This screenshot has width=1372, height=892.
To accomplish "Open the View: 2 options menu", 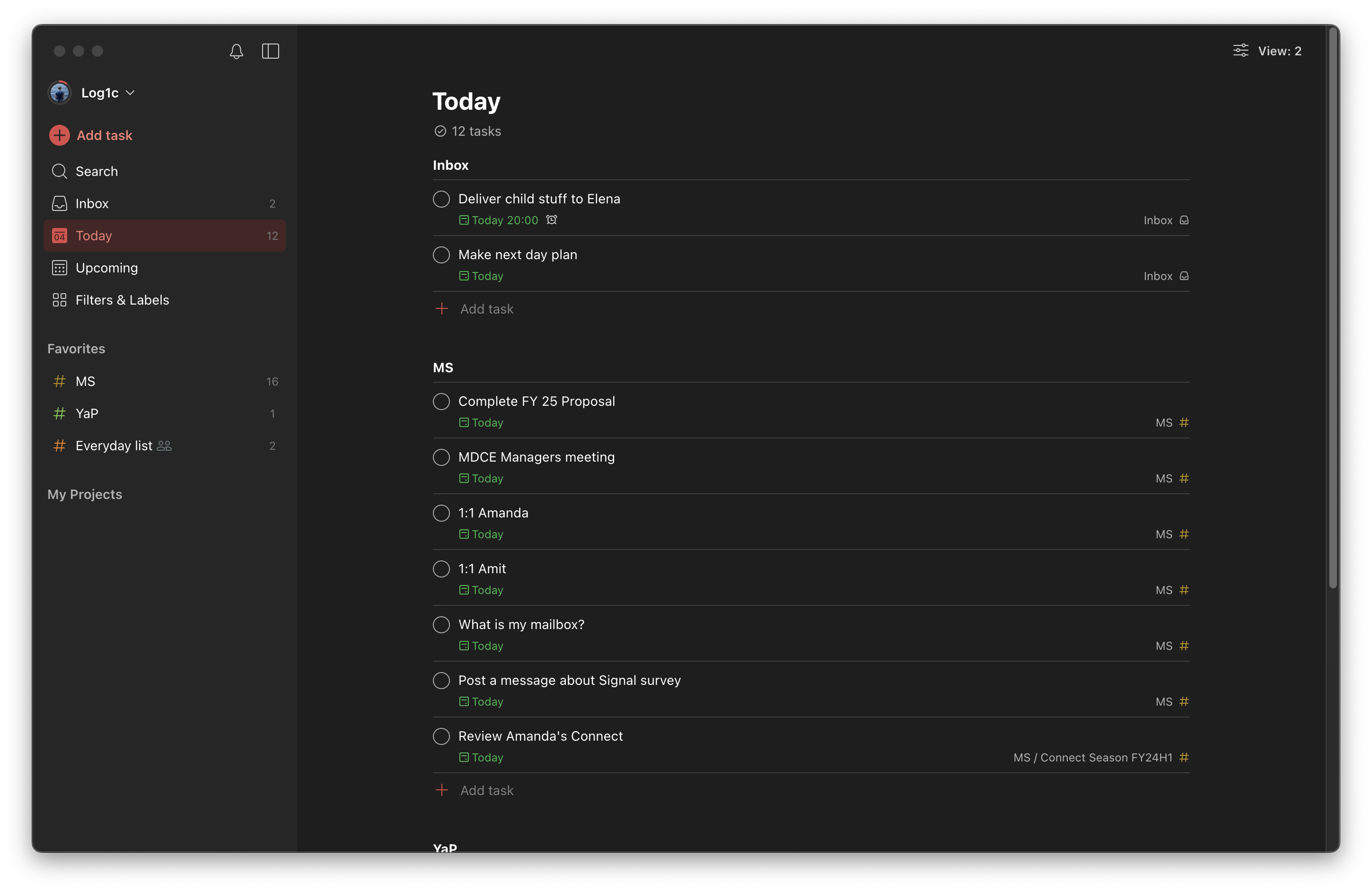I will tap(1267, 51).
